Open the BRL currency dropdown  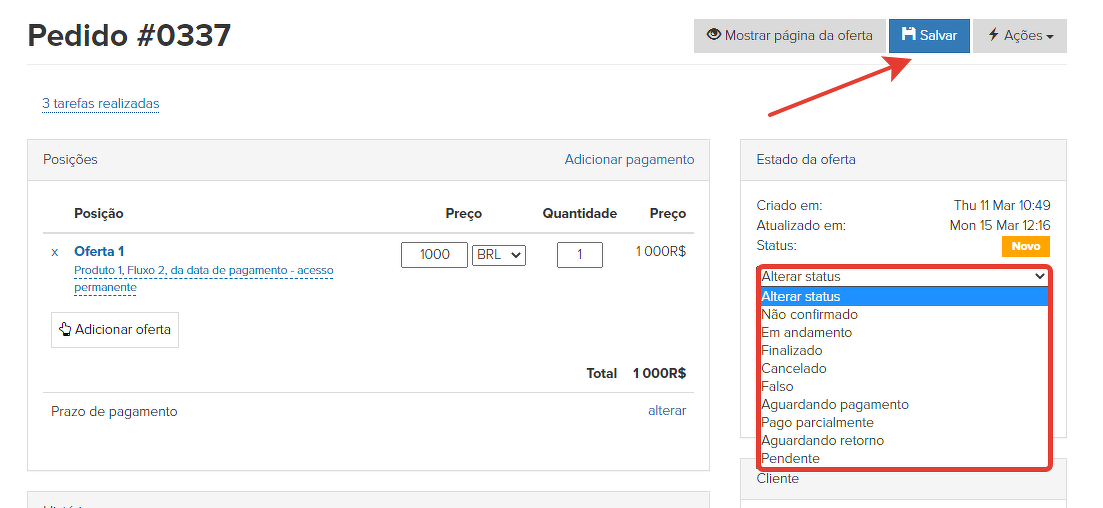tap(499, 255)
